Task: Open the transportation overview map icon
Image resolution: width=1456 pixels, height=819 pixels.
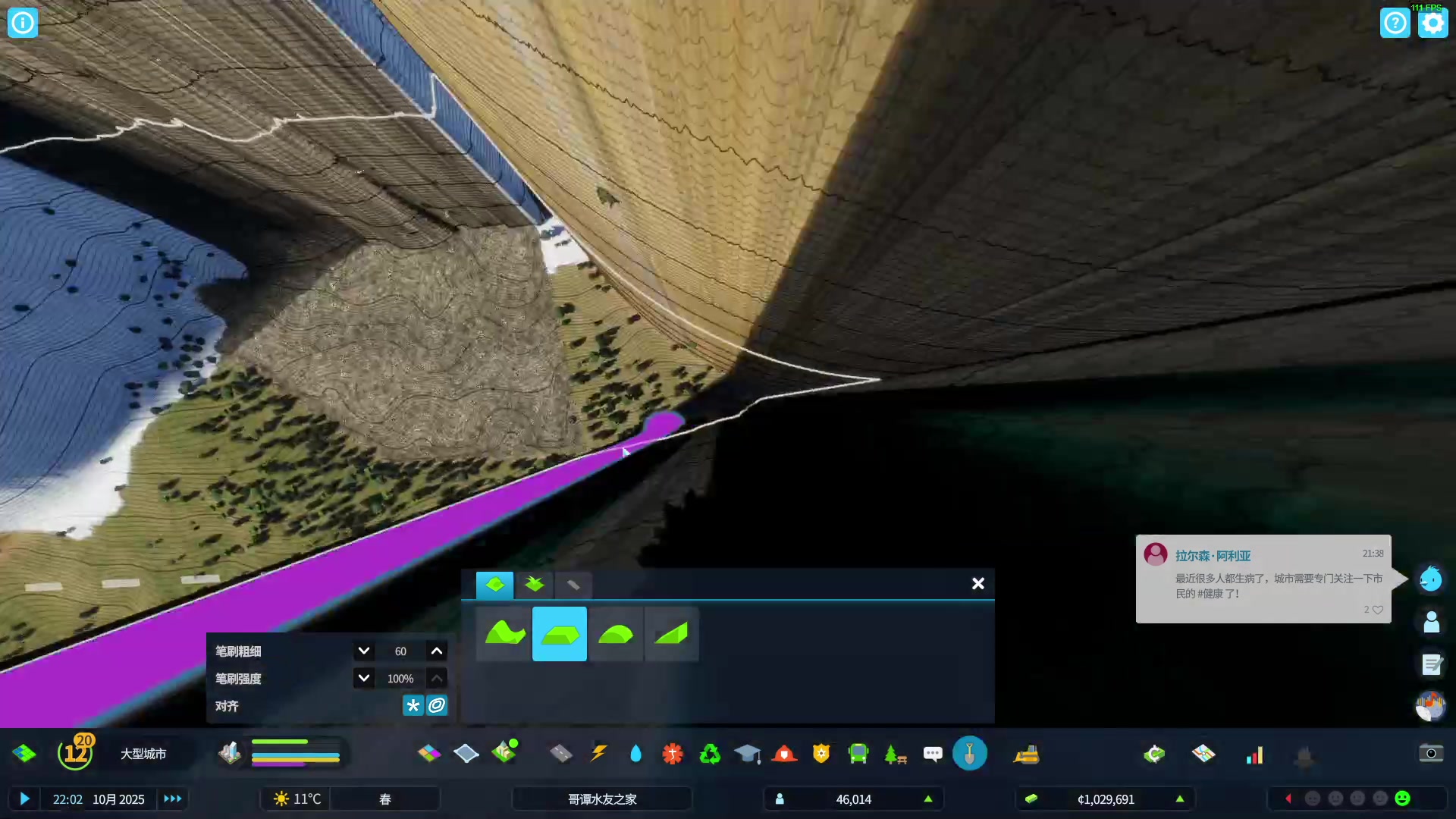Action: (1203, 753)
